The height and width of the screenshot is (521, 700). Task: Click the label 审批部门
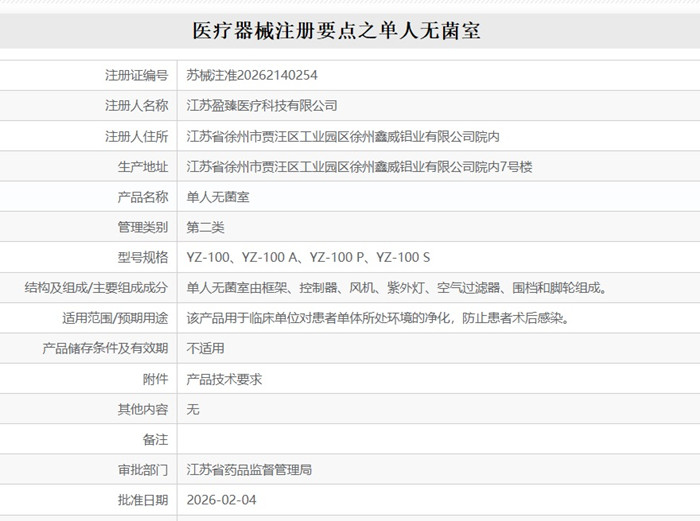click(143, 470)
